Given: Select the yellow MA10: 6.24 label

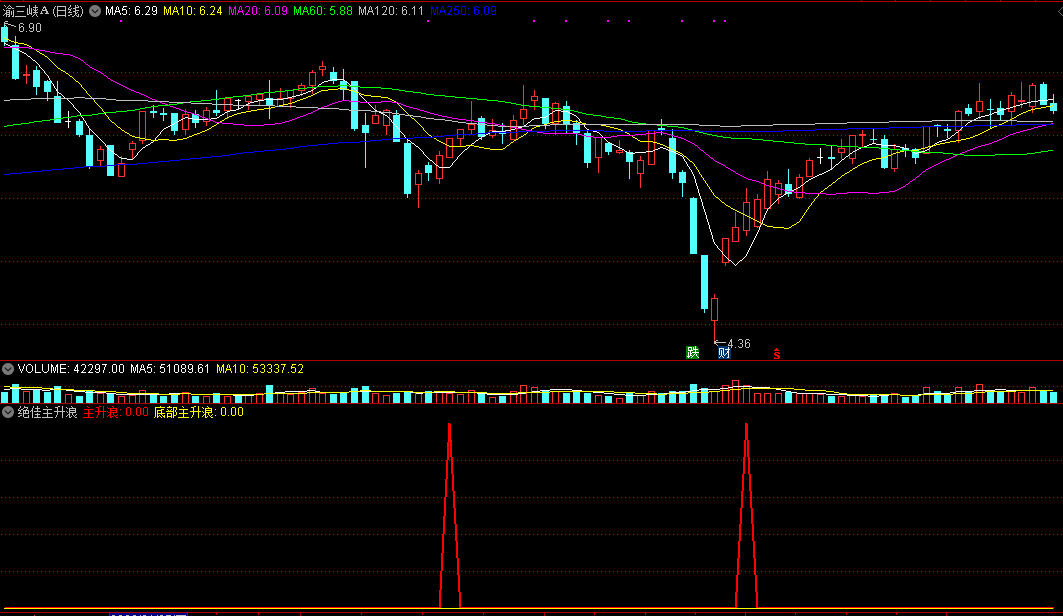Looking at the screenshot, I should click(x=193, y=11).
